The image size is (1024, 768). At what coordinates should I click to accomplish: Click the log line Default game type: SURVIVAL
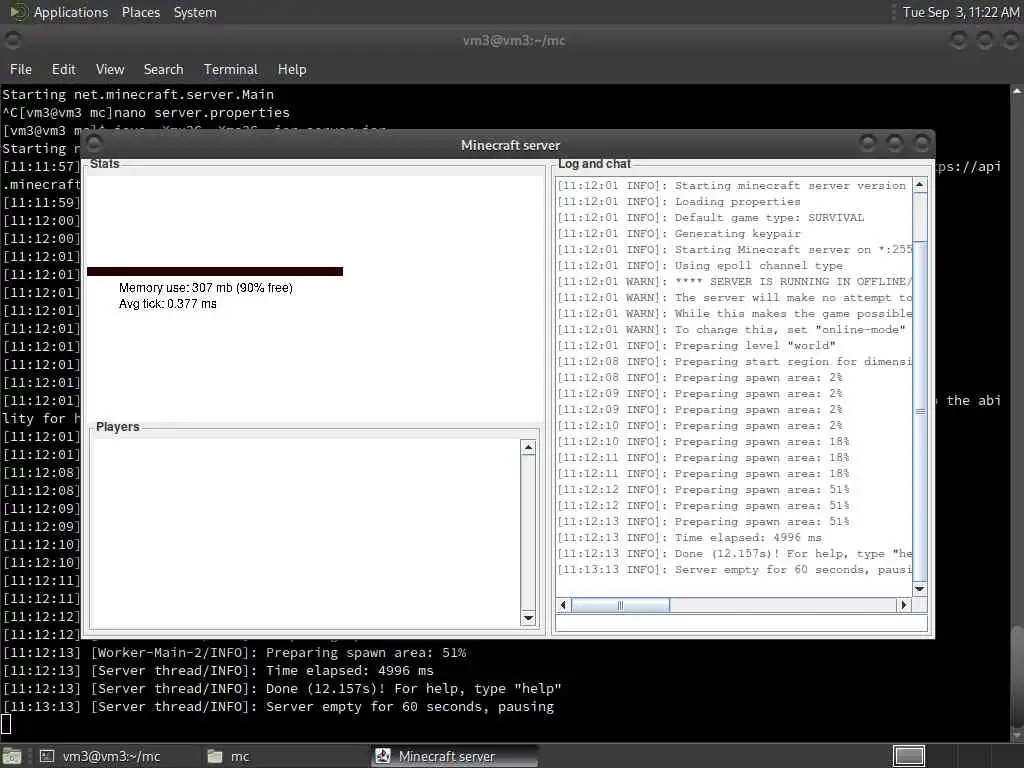(711, 217)
